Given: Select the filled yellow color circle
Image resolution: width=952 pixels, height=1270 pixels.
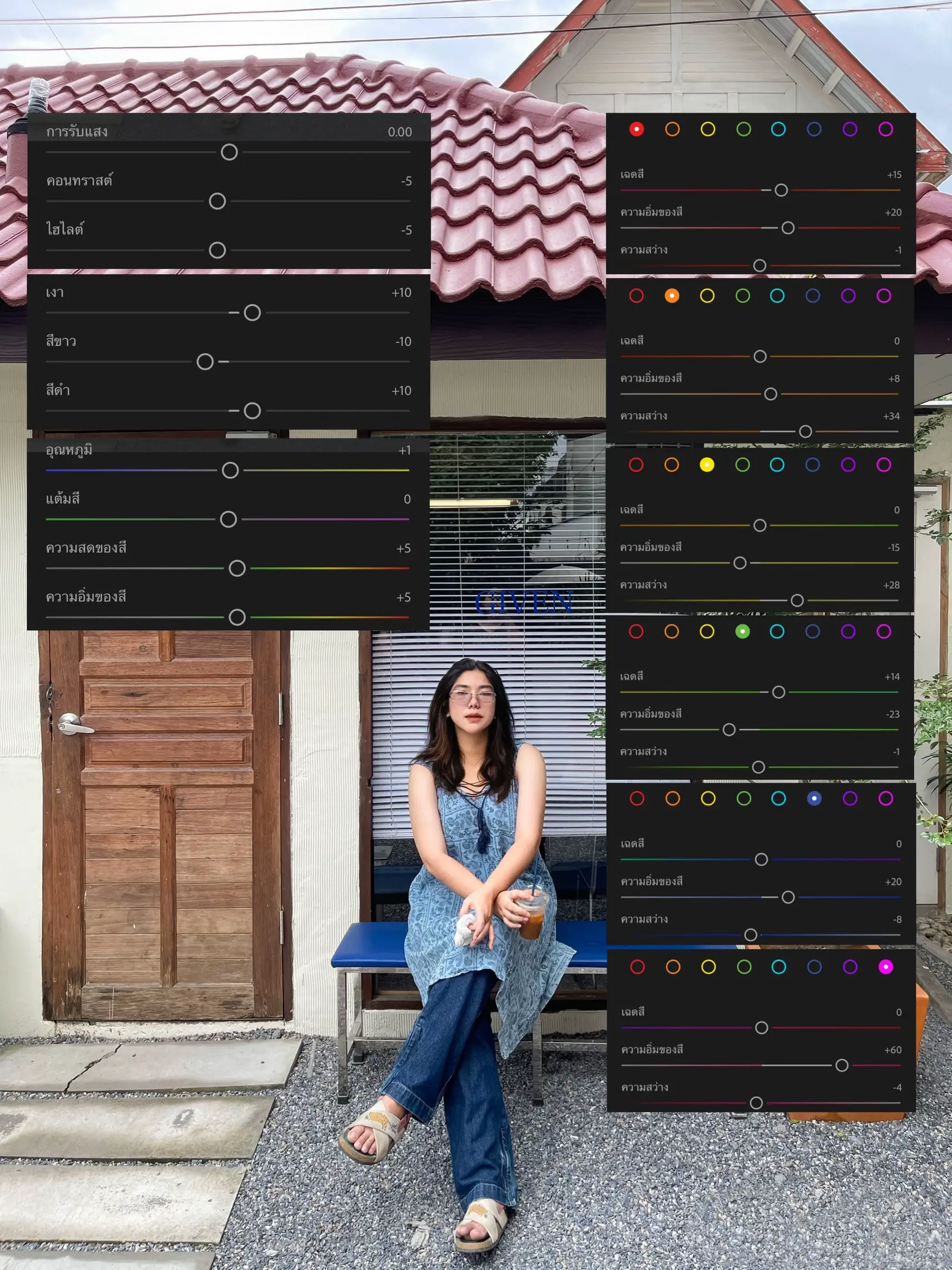Looking at the screenshot, I should [x=707, y=464].
